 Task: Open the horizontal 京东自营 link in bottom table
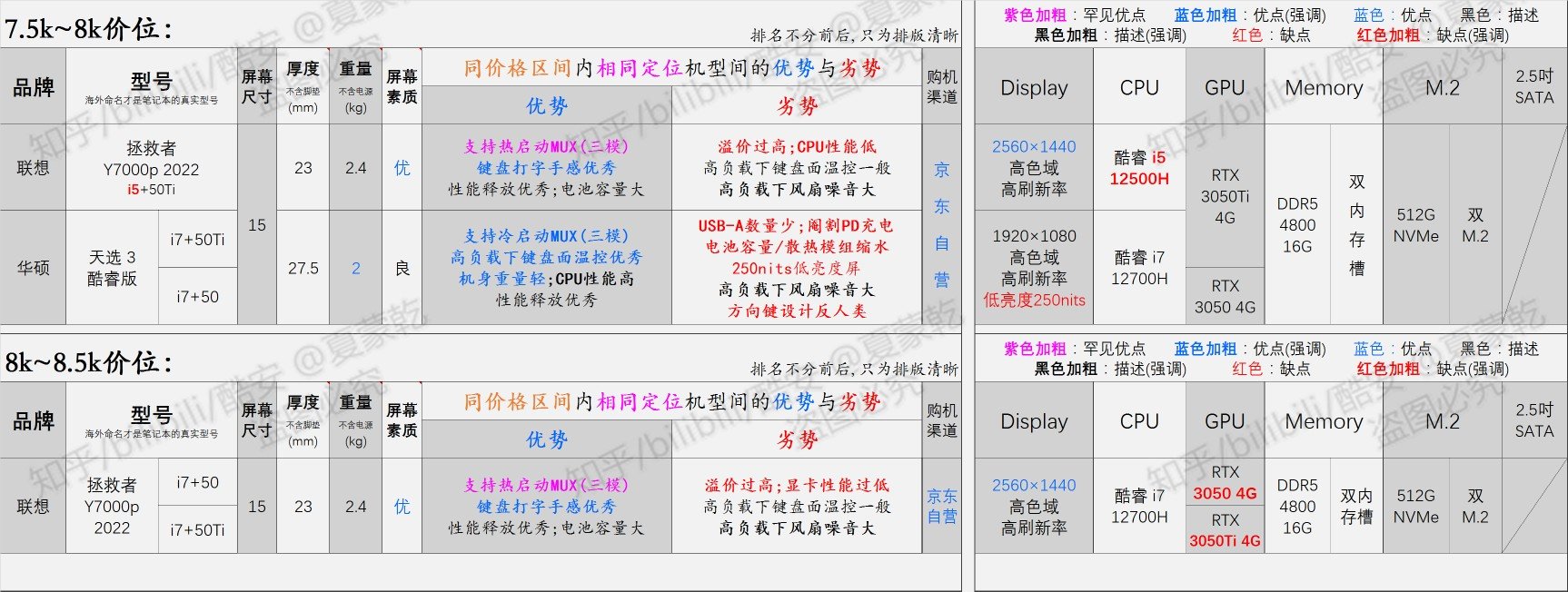(942, 507)
